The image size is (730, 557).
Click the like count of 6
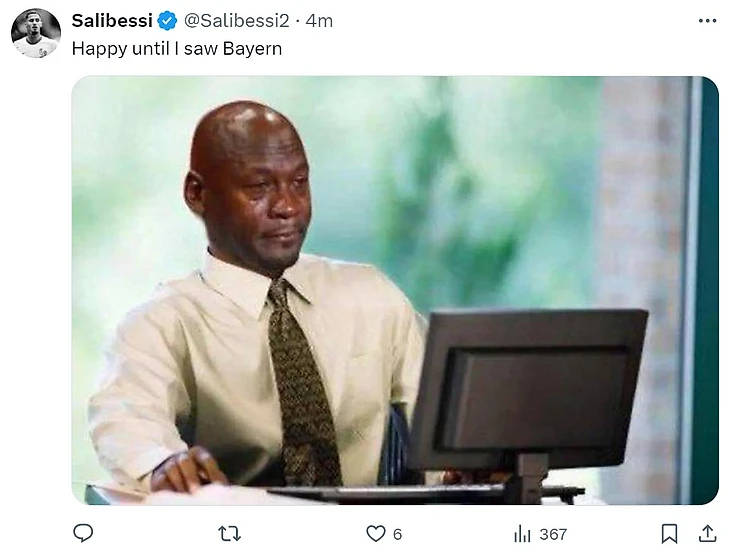click(397, 534)
